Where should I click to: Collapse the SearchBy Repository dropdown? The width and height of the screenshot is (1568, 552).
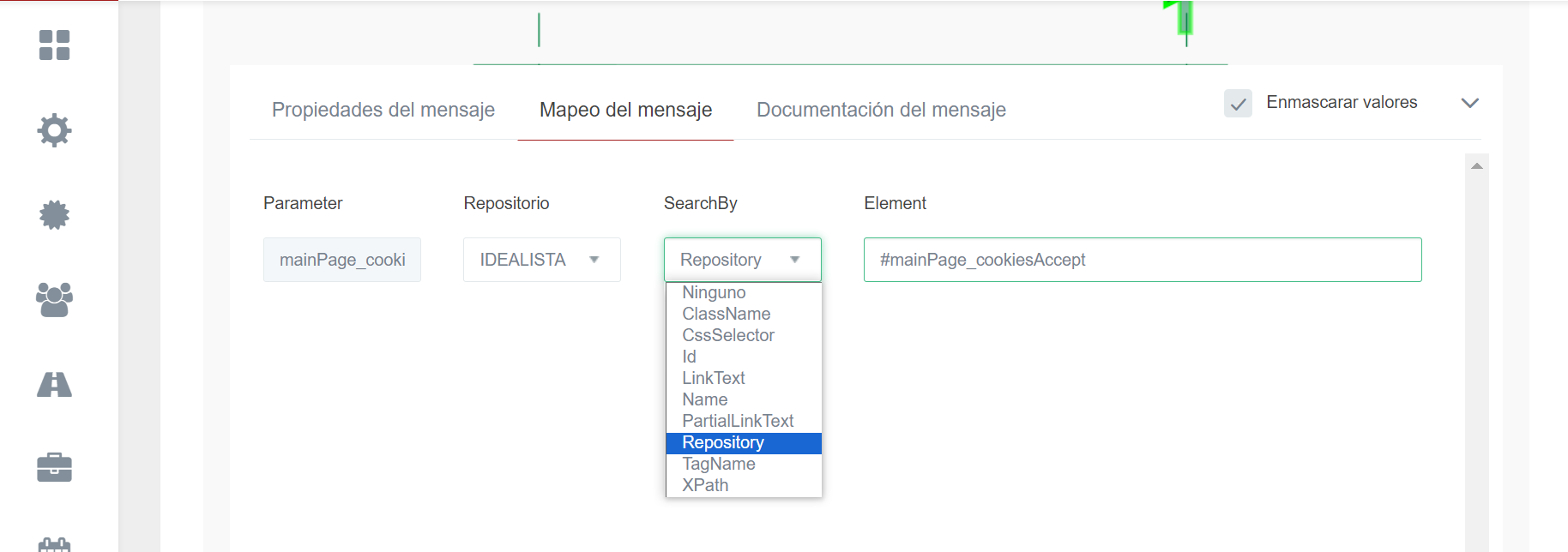[742, 260]
